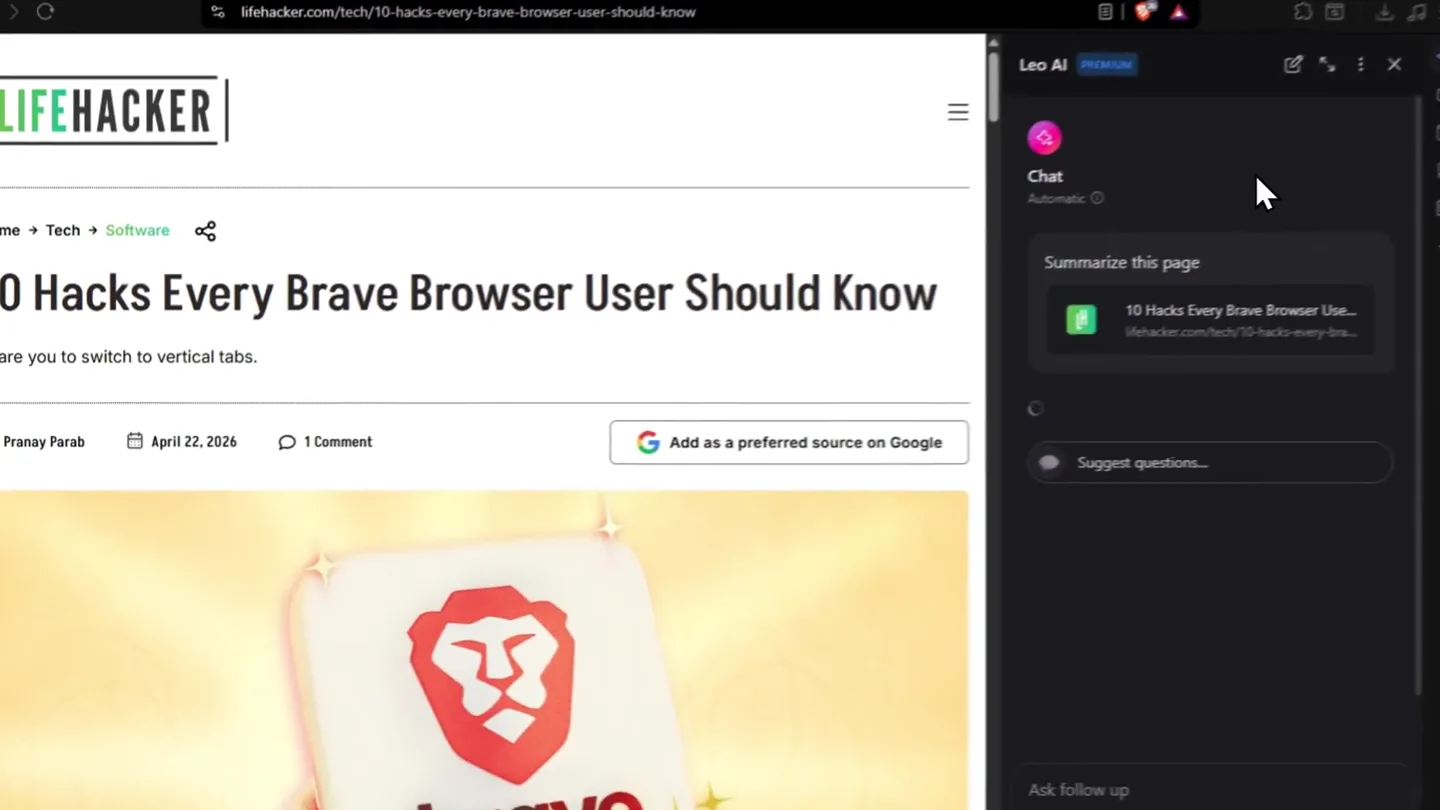Viewport: 1440px width, 810px height.
Task: Toggle Speedreader view icon in address bar
Action: pos(1105,12)
